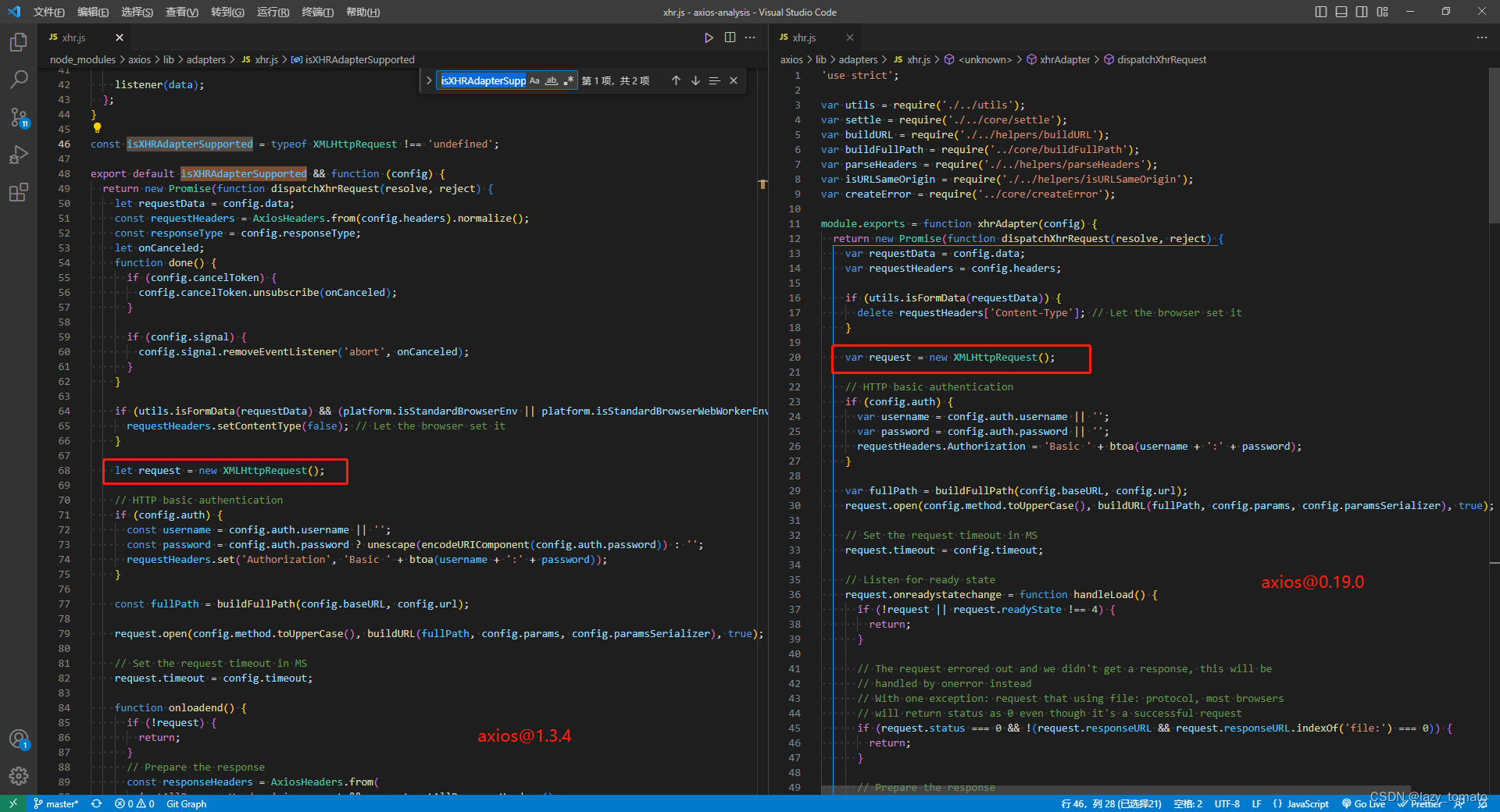Run the file with the play icon
The width and height of the screenshot is (1500, 812).
(709, 37)
